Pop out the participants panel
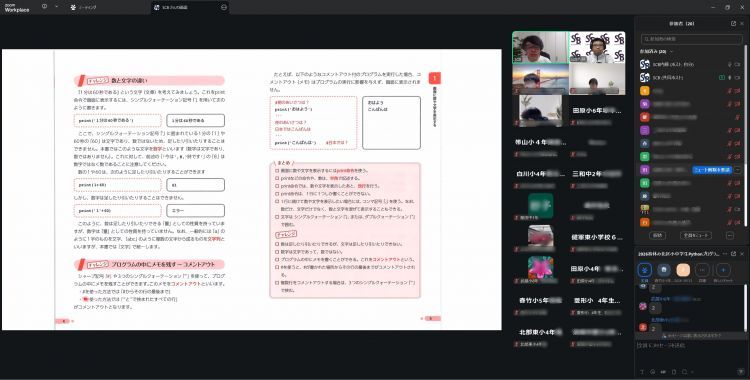Image resolution: width=750 pixels, height=380 pixels. pyautogui.click(x=733, y=23)
